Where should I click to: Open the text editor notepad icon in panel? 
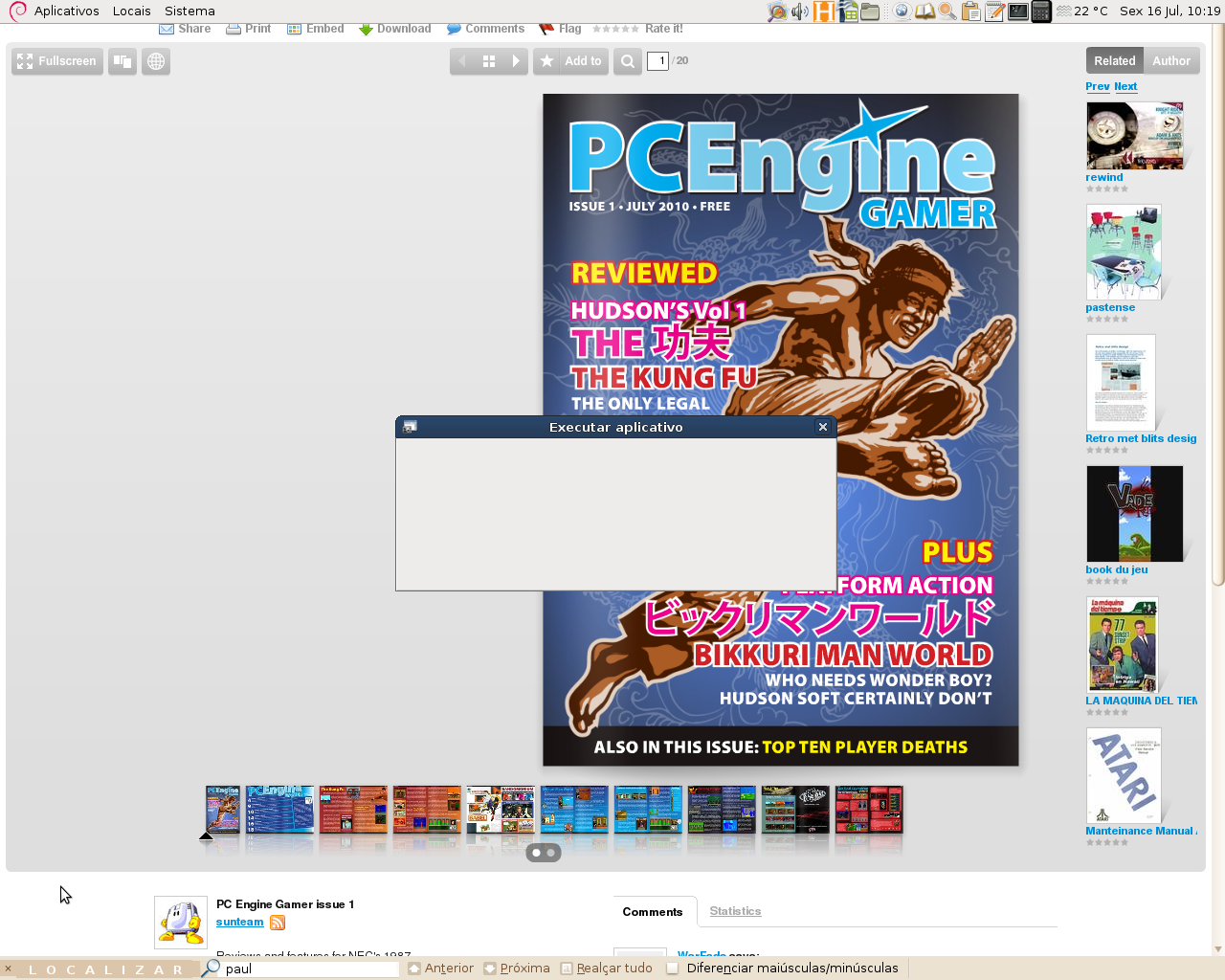click(x=994, y=11)
